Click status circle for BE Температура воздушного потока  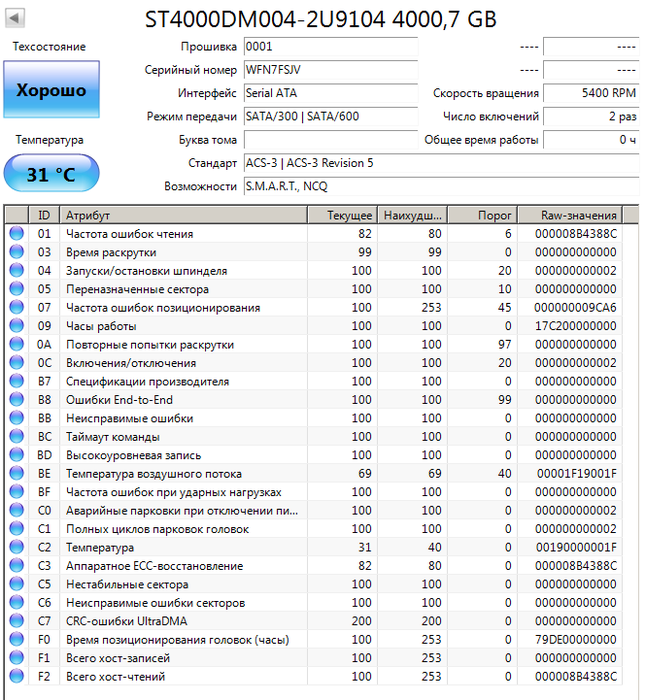tap(17, 473)
